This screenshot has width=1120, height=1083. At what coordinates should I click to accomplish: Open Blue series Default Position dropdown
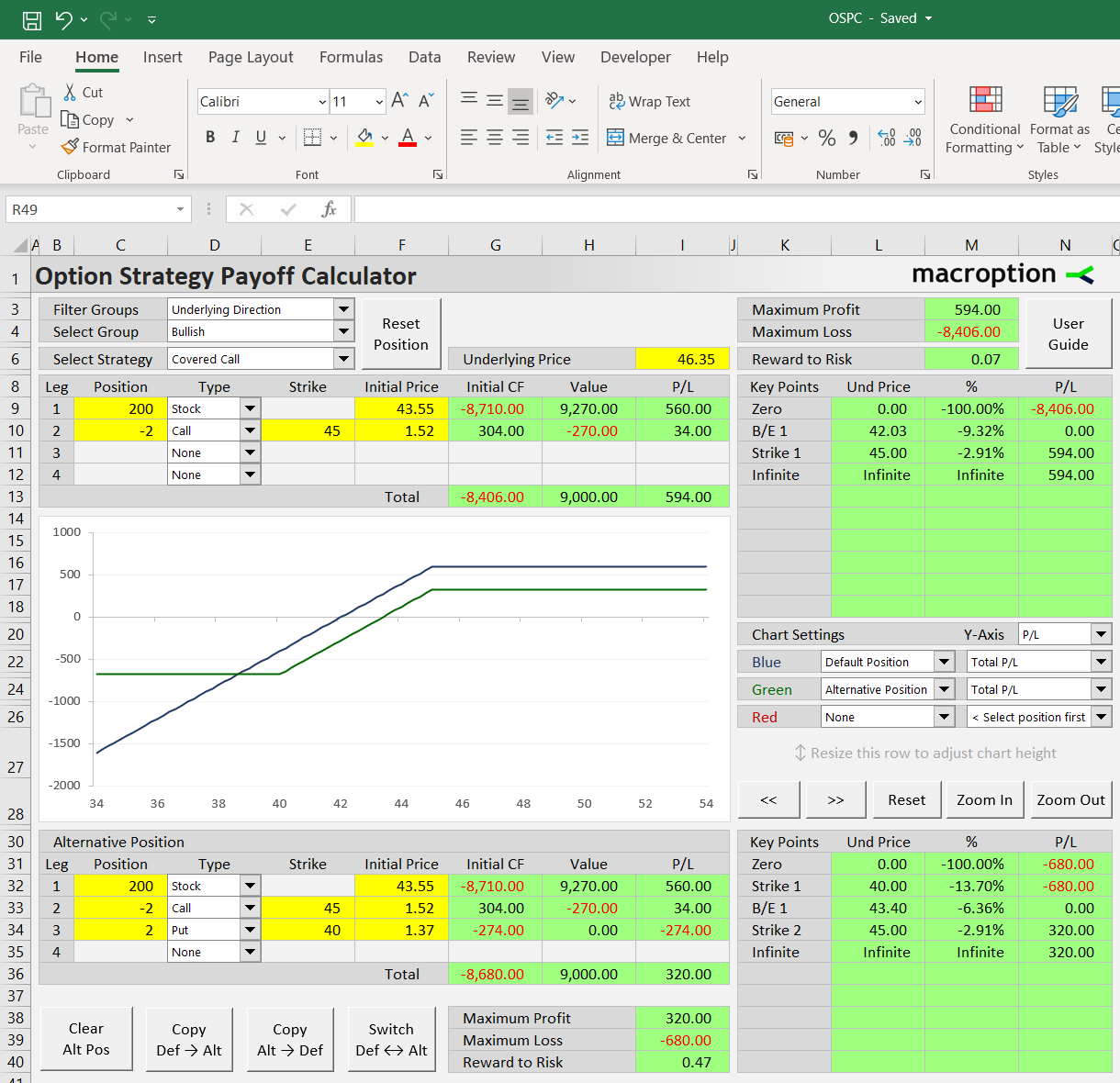pos(944,662)
